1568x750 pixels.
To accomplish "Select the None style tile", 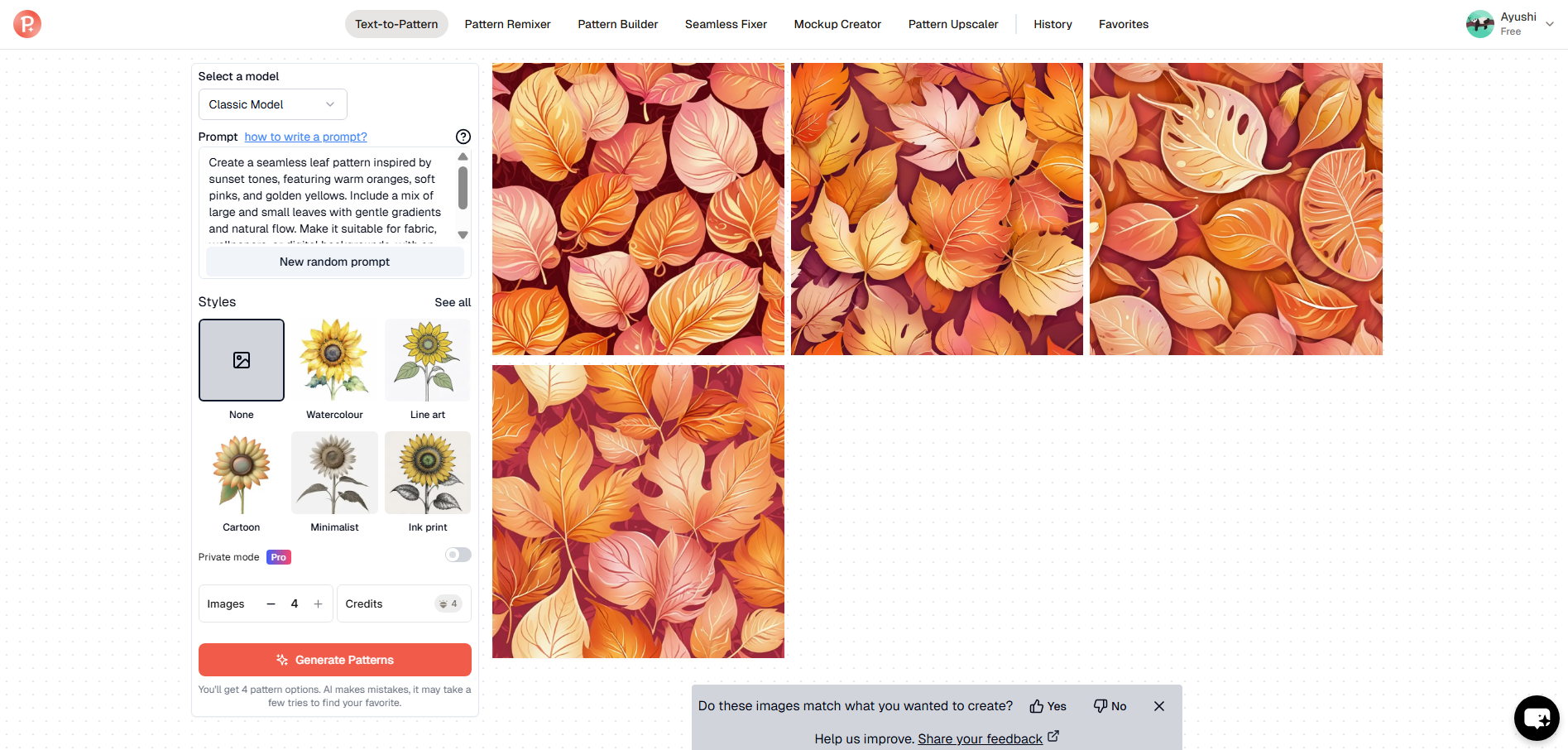I will tap(242, 360).
